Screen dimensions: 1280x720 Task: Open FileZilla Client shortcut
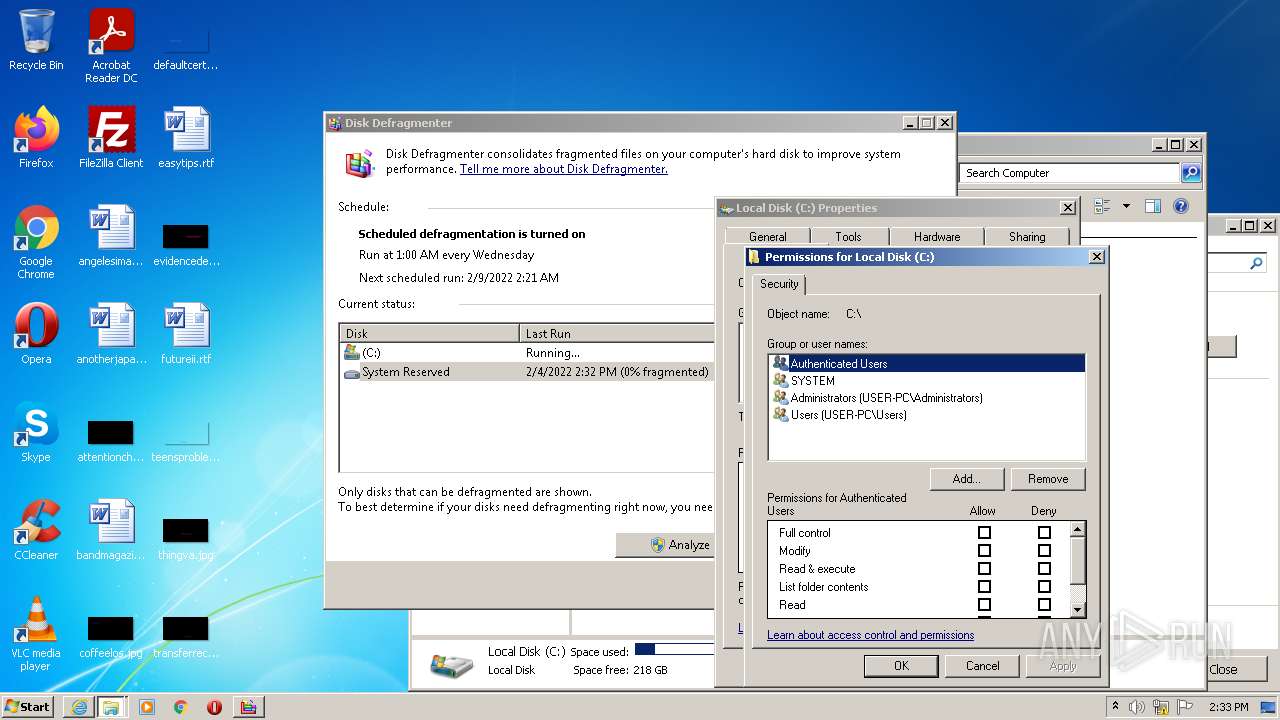111,138
